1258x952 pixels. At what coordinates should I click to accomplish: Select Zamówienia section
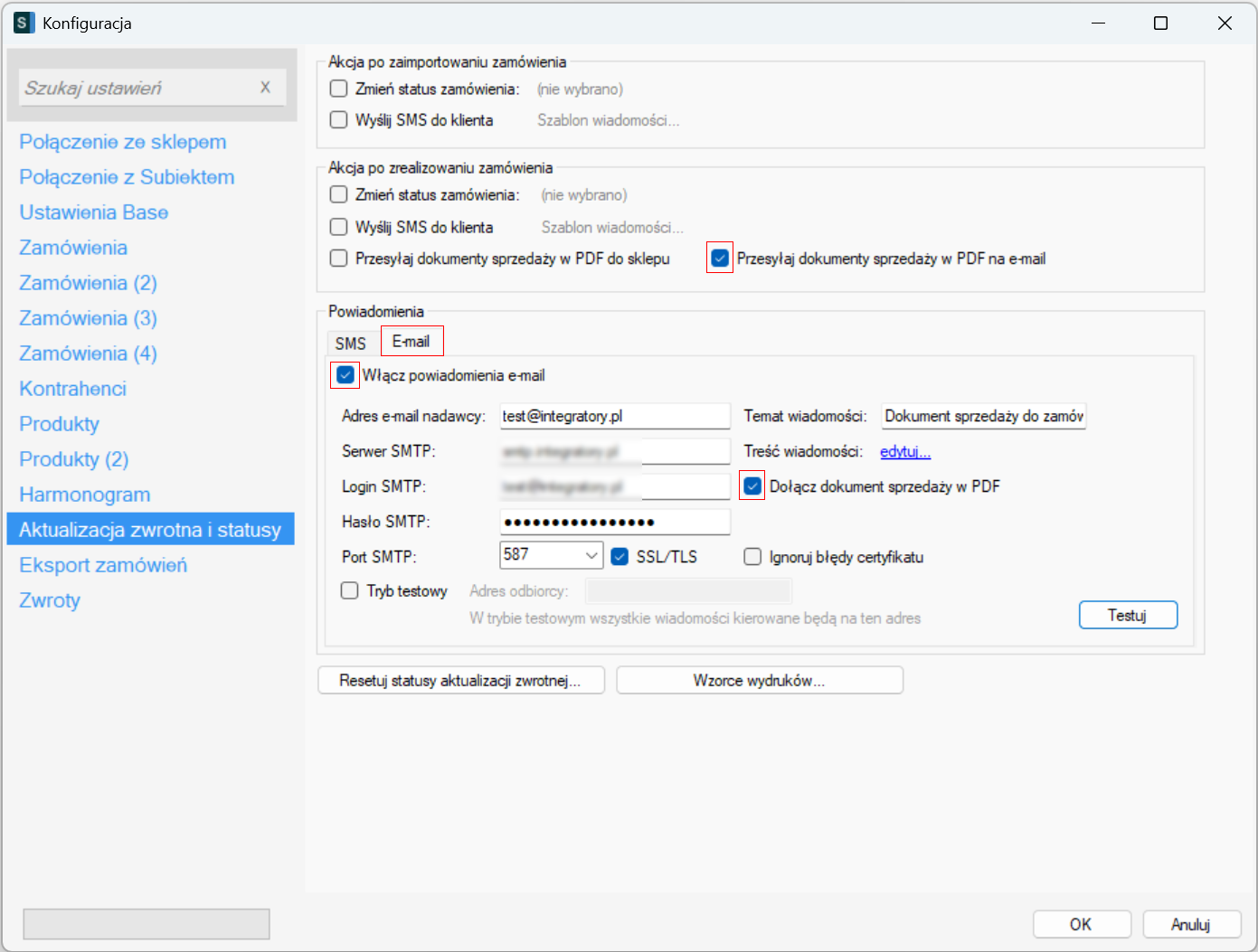73,248
